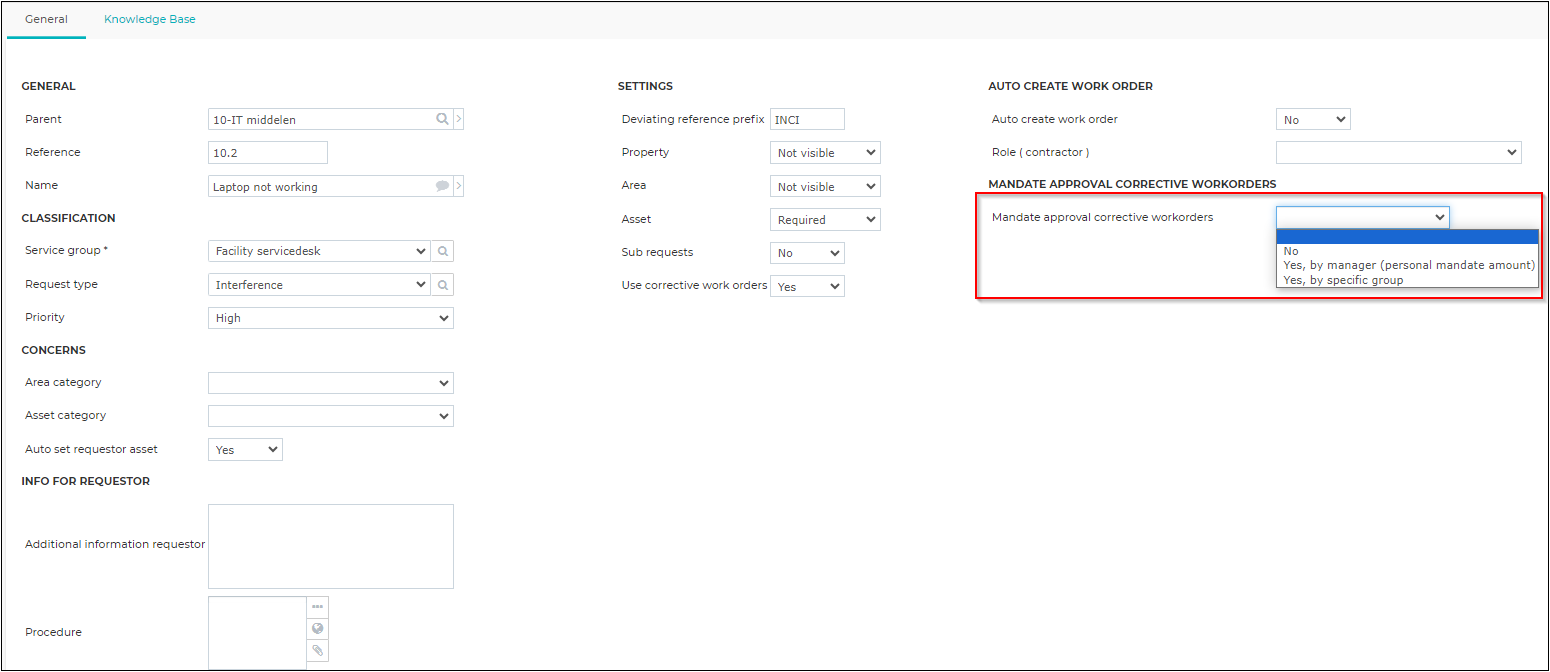Screen dimensions: 1550x672
Task: Open the Auto set requestor asset dropdown
Action: [245, 450]
